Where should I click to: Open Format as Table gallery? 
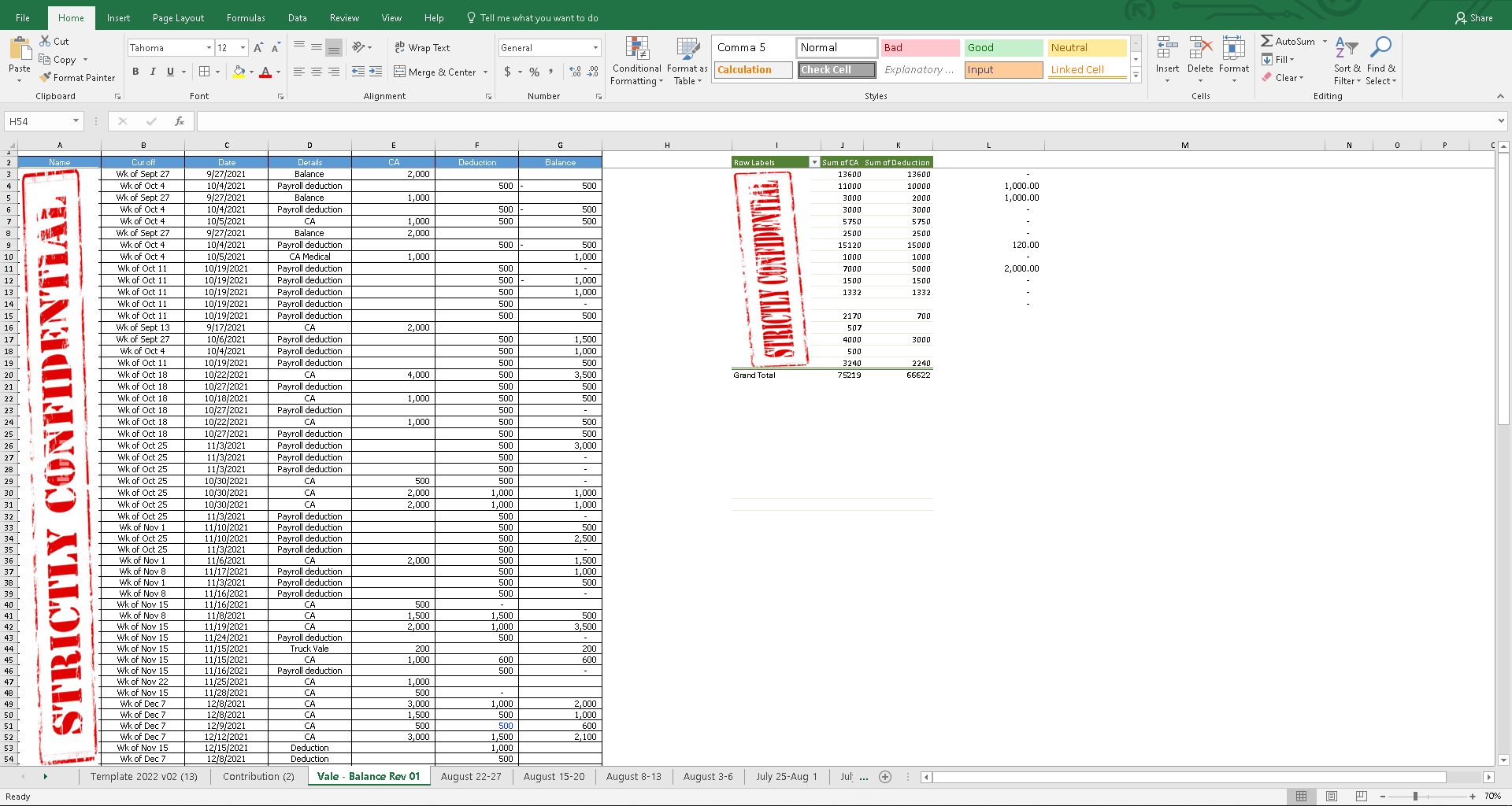coord(687,61)
